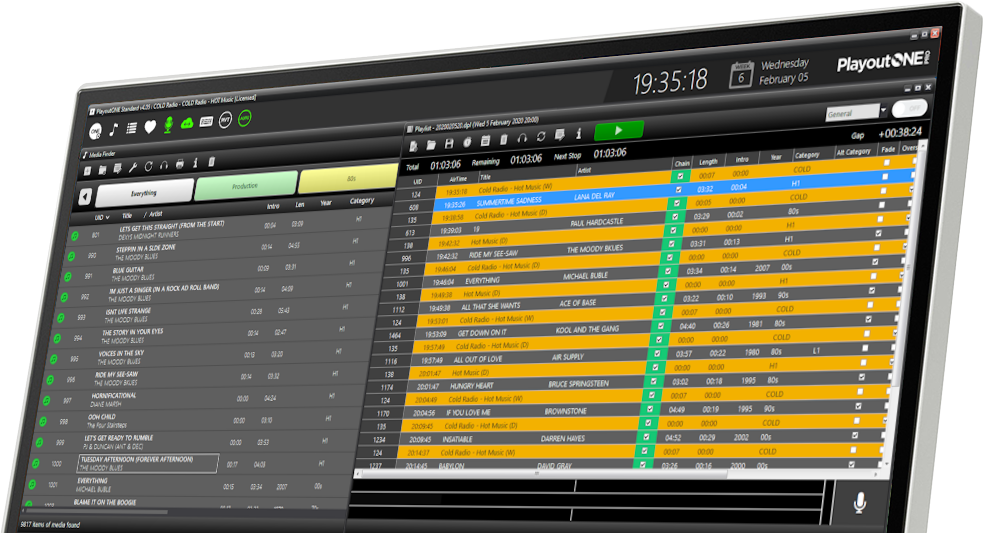Click the green circled Auto icon
This screenshot has width=983, height=533.
tap(244, 118)
